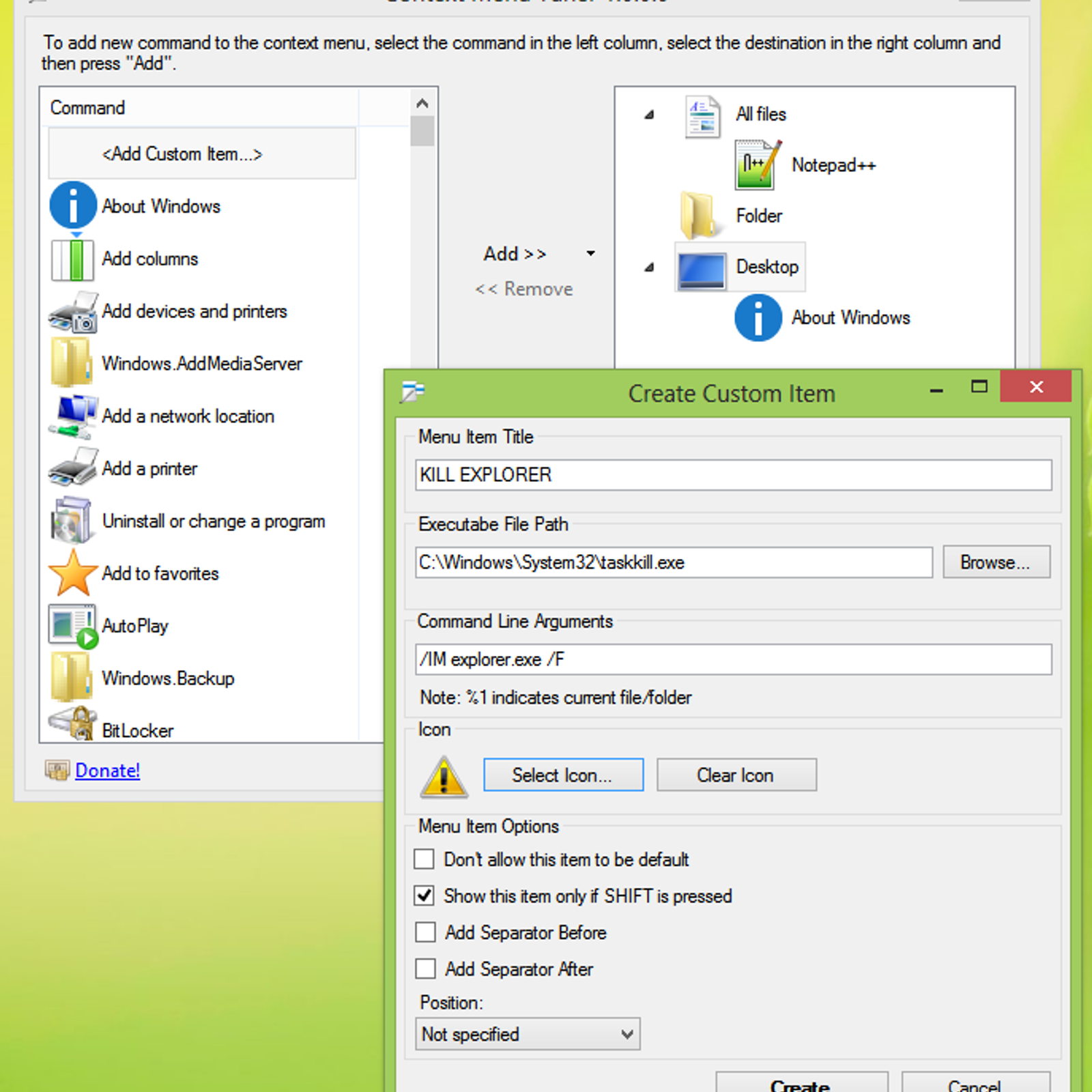Select the BitLocker command text
The height and width of the screenshot is (1092, 1092).
click(x=138, y=730)
